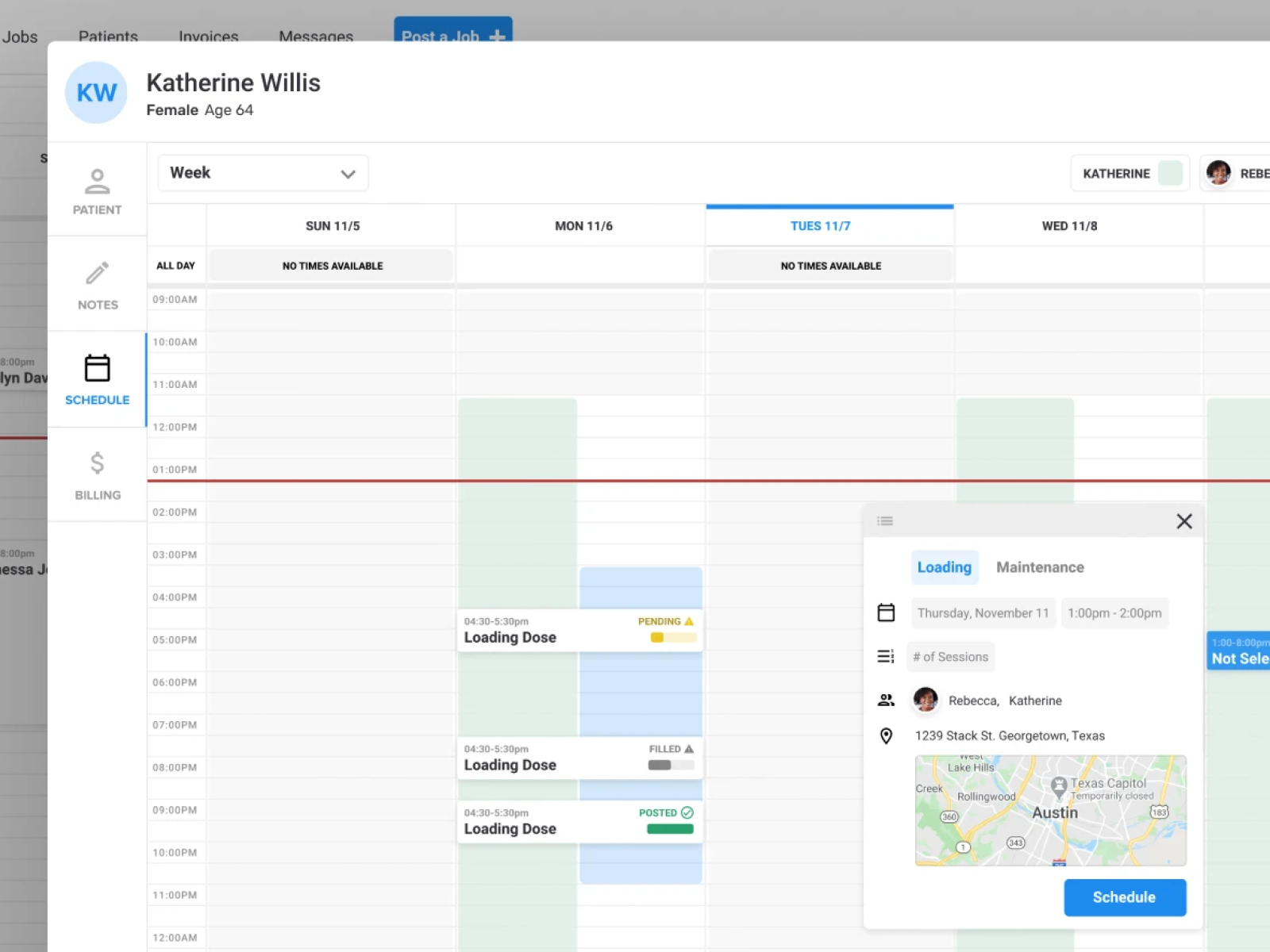
Task: Open the Patients menu in background
Action: click(108, 36)
